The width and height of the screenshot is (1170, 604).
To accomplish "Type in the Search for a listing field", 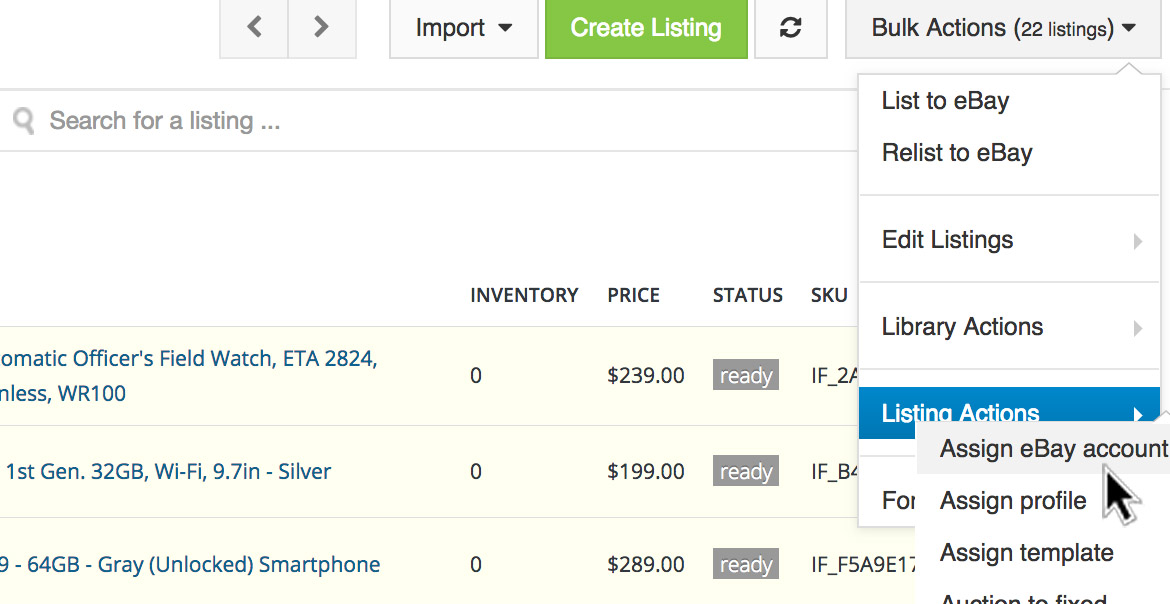I will point(400,121).
